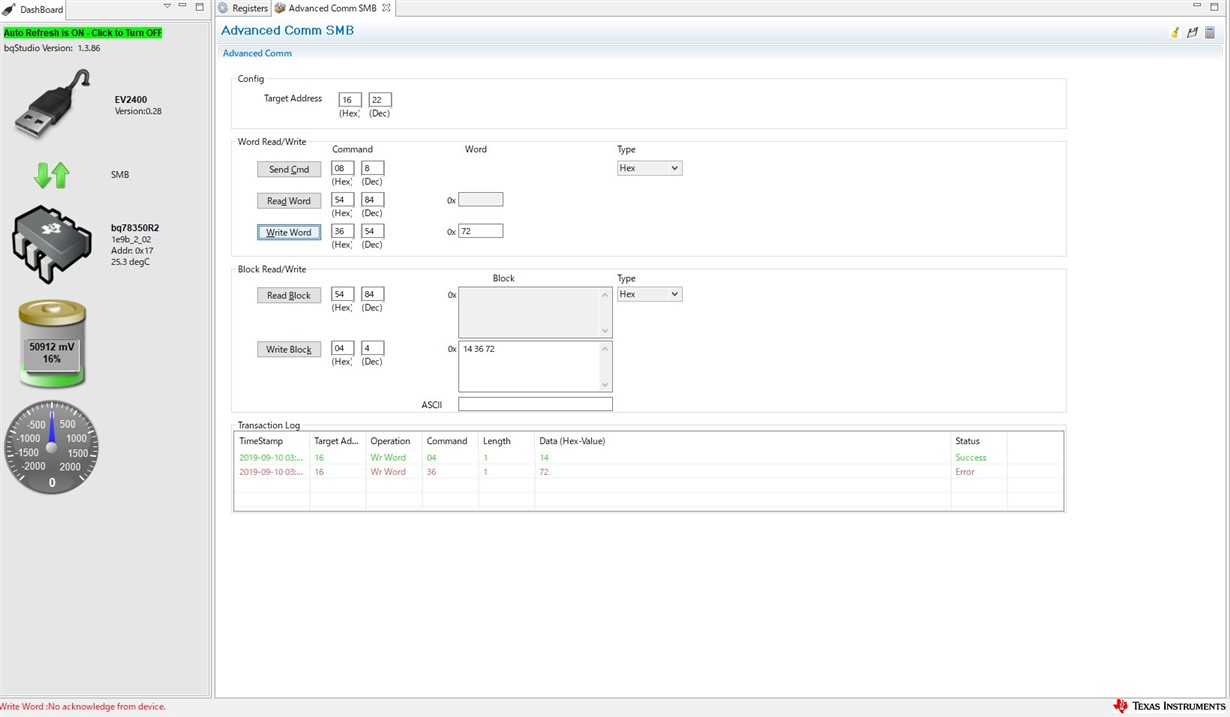Click the Write Word button

pos(289,232)
